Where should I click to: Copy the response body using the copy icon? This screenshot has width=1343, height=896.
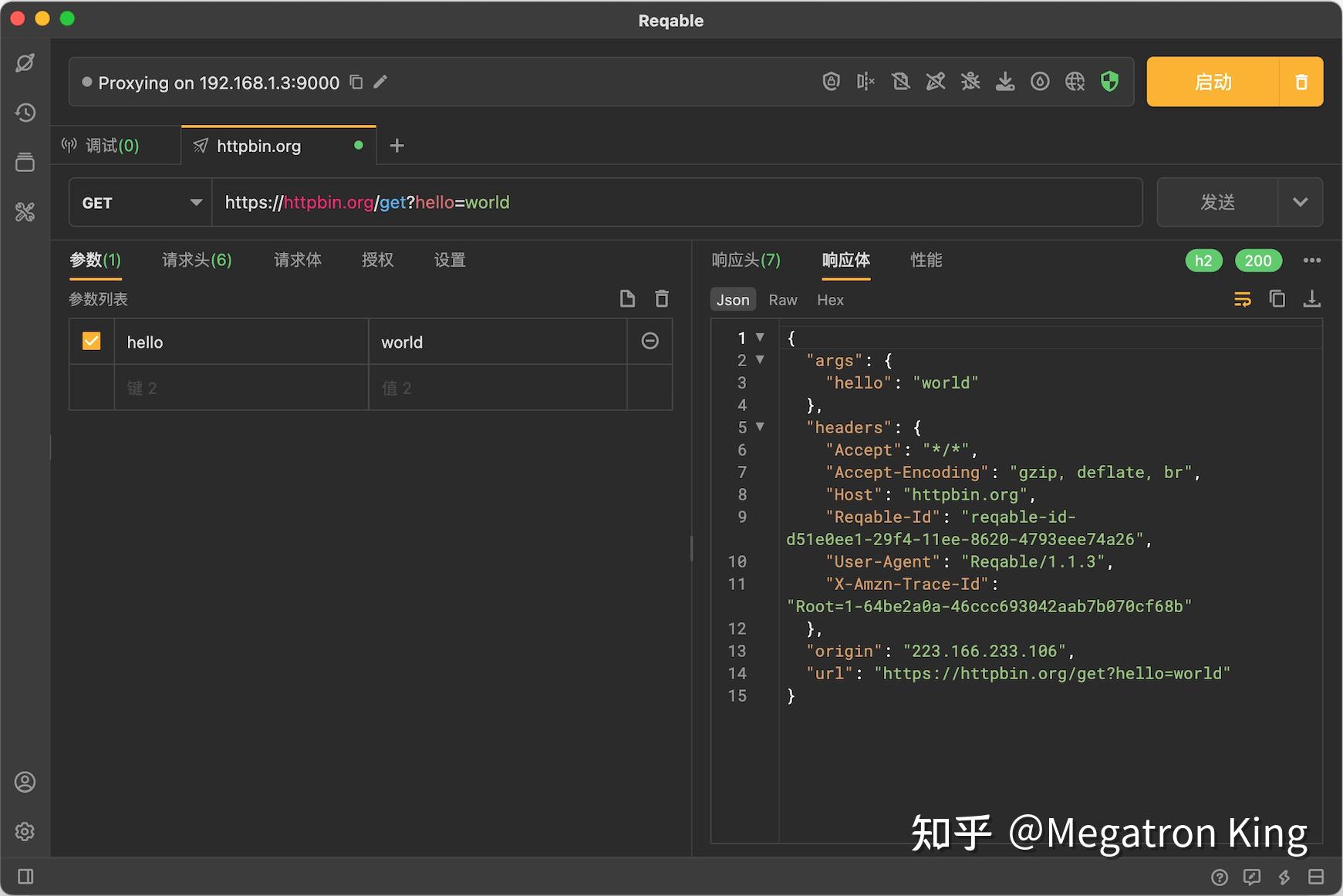(1277, 298)
